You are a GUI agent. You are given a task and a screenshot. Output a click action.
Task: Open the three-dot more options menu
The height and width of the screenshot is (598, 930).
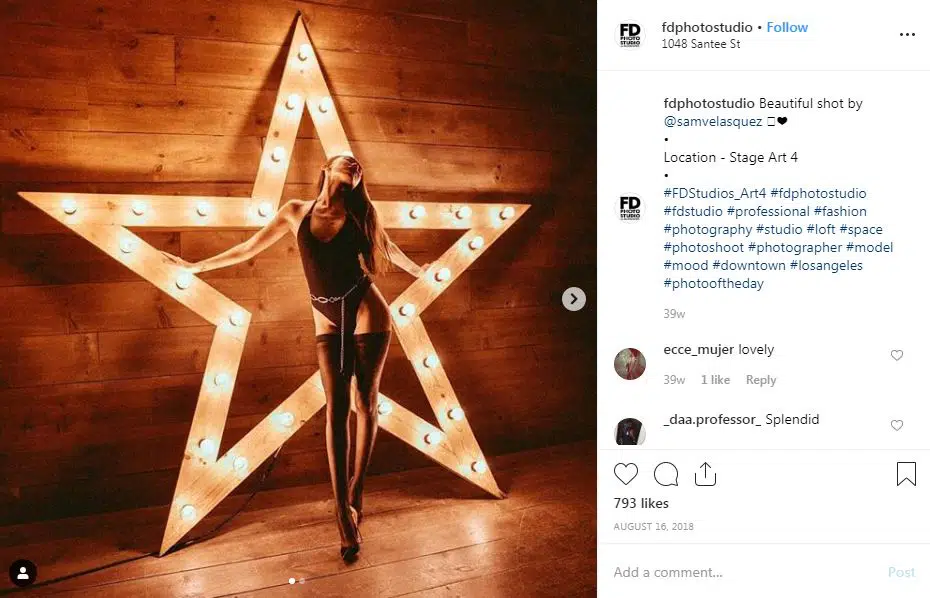907,34
